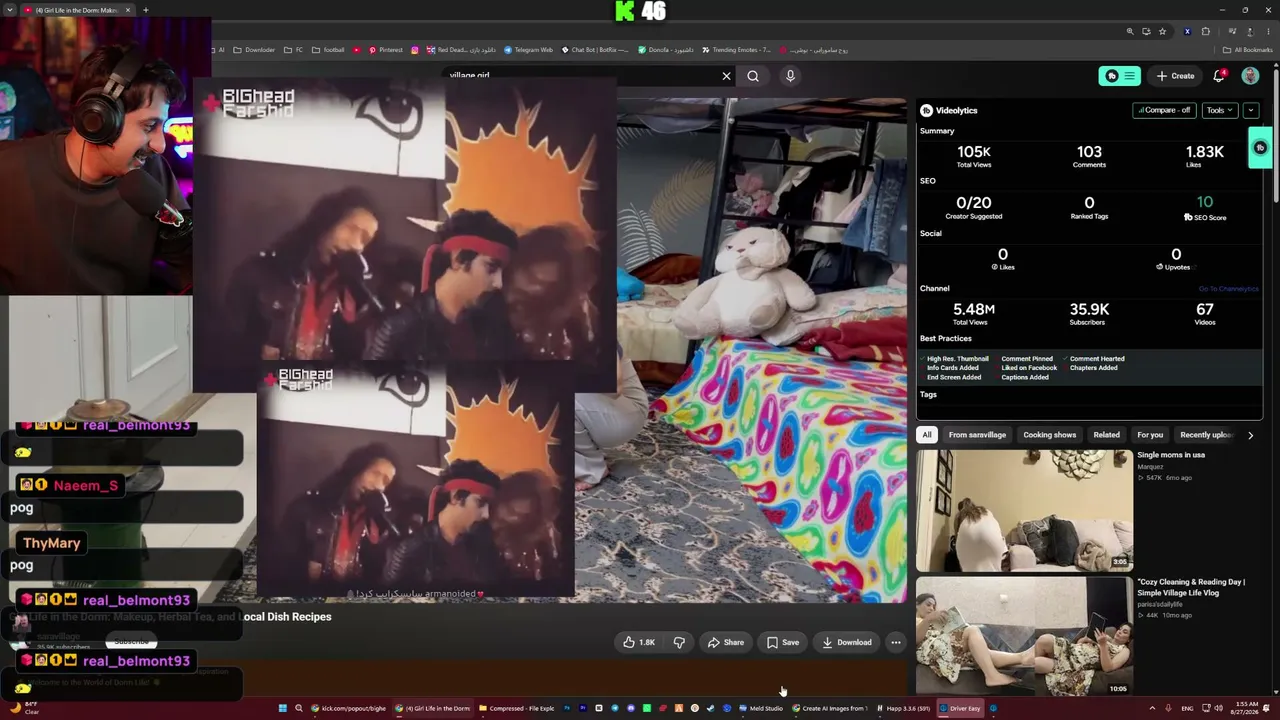Select the From saravillage chip
The width and height of the screenshot is (1280, 720).
click(977, 435)
